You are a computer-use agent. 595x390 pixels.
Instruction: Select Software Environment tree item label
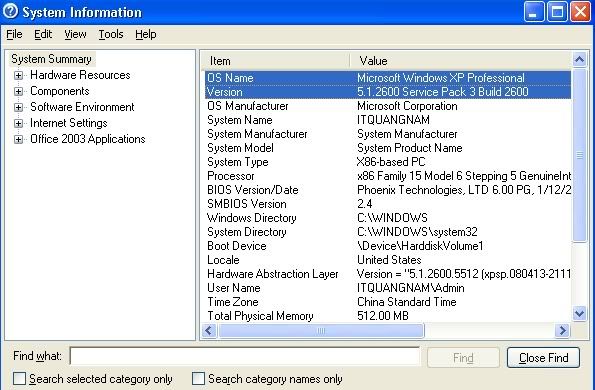point(82,107)
